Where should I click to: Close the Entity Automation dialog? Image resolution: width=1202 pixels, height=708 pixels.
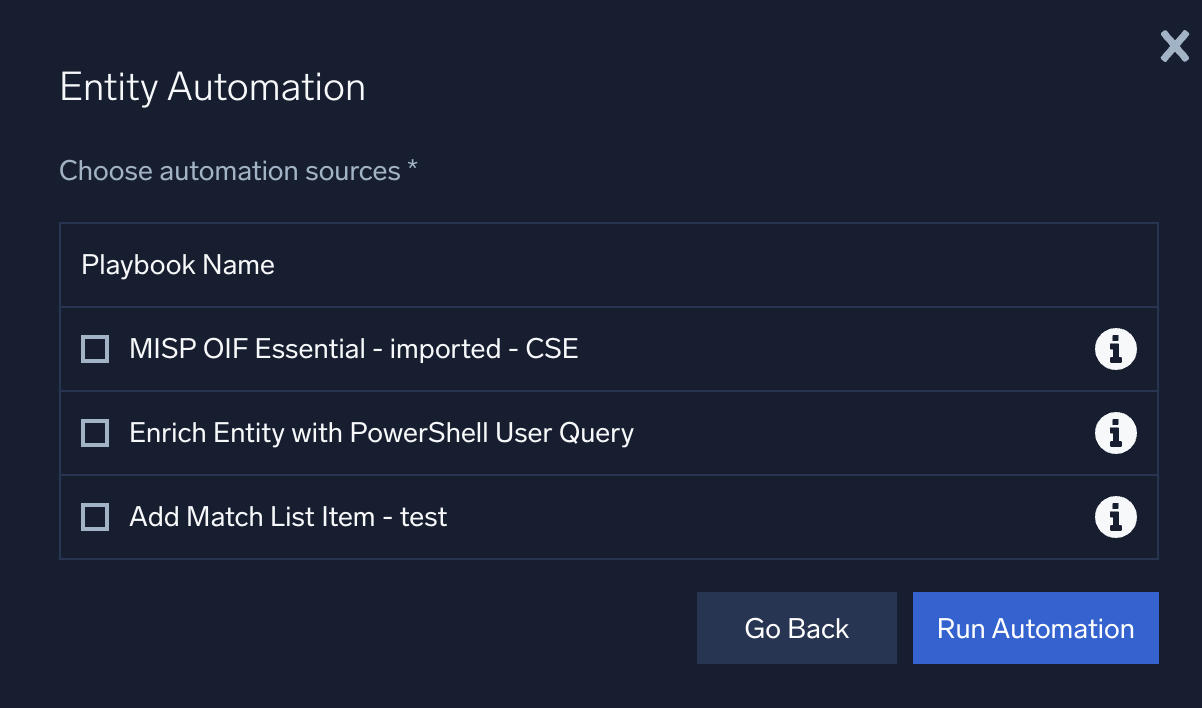click(1174, 46)
